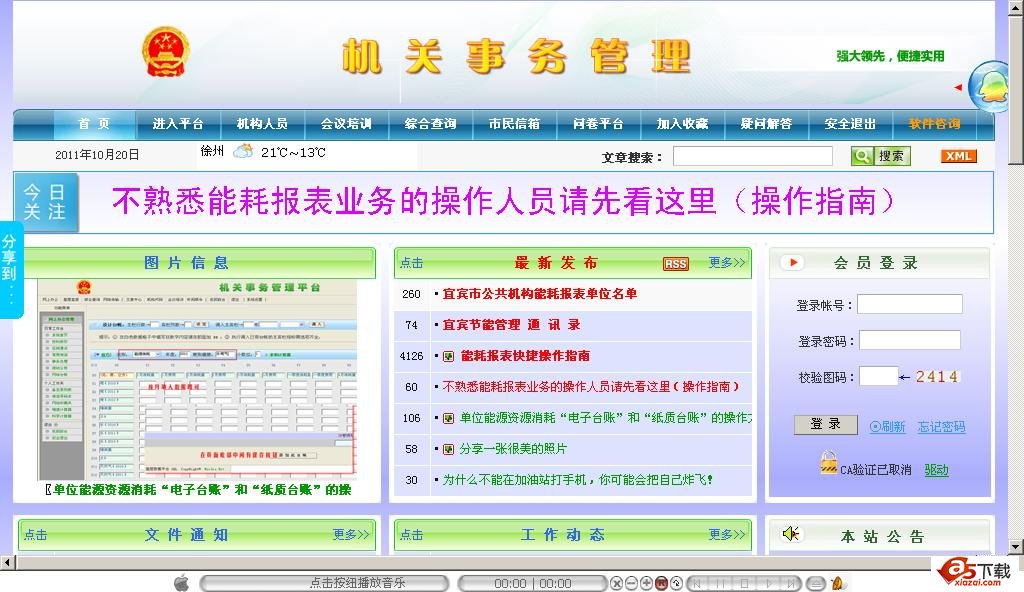This screenshot has height=592, width=1024.
Task: Open the 会议培训 navigation menu item
Action: tap(346, 124)
